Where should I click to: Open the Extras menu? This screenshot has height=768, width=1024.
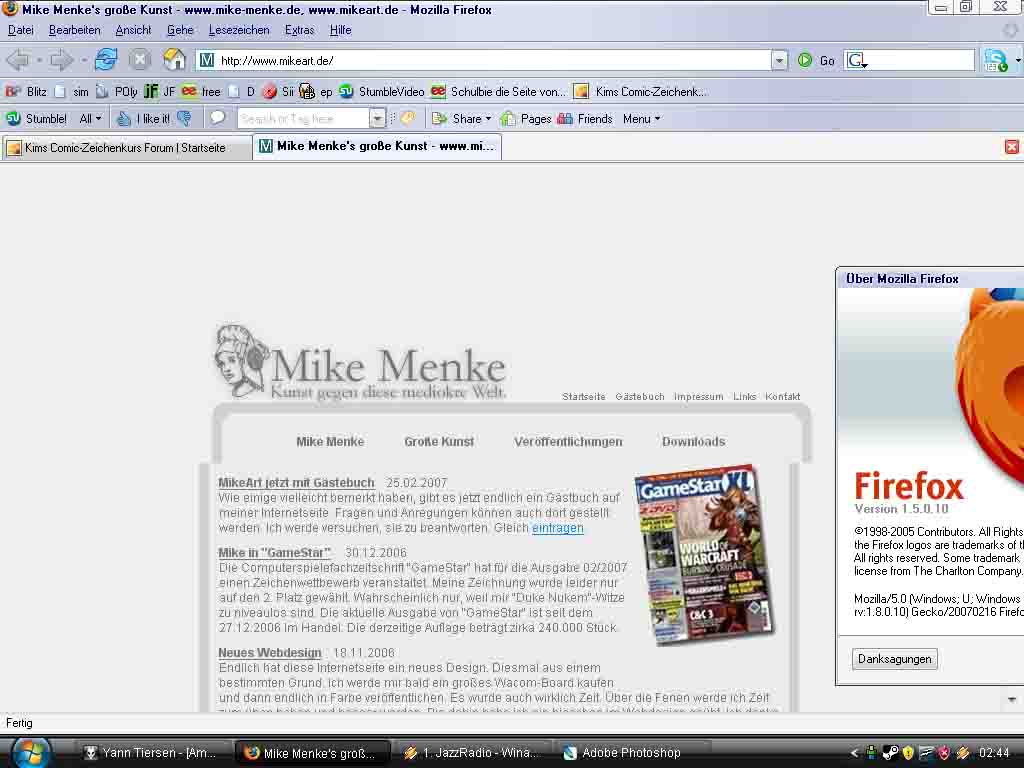pos(299,30)
